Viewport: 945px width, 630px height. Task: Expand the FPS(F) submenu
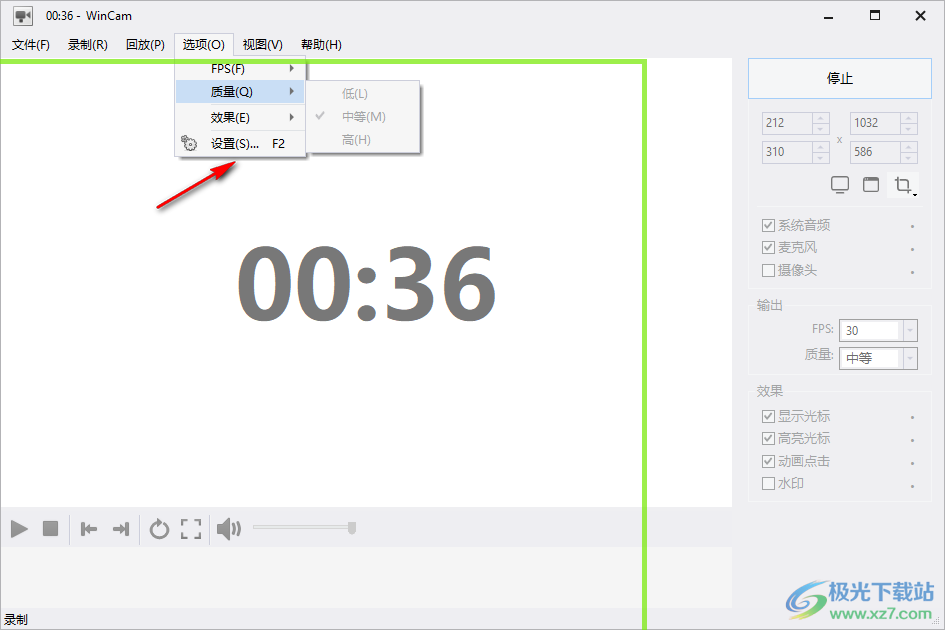pyautogui.click(x=240, y=69)
